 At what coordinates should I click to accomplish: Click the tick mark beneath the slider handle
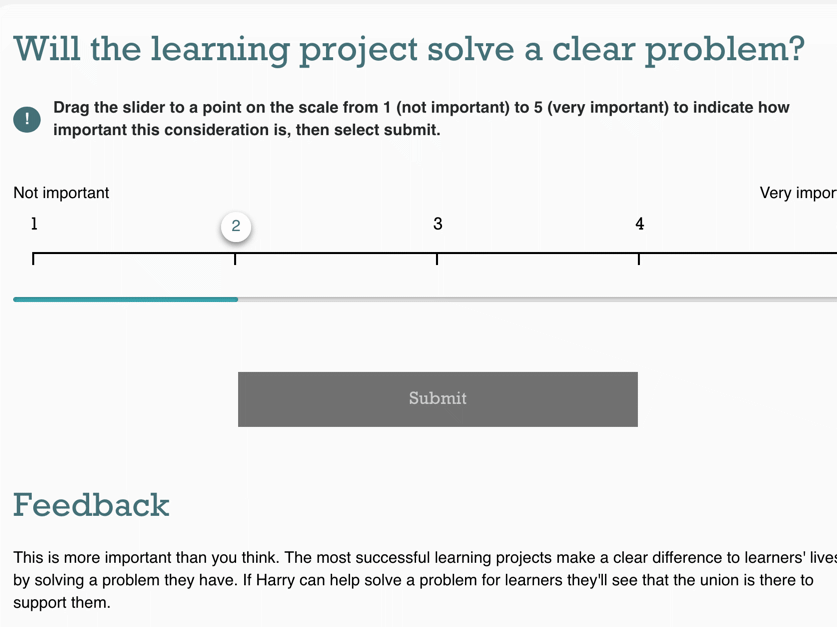235,259
